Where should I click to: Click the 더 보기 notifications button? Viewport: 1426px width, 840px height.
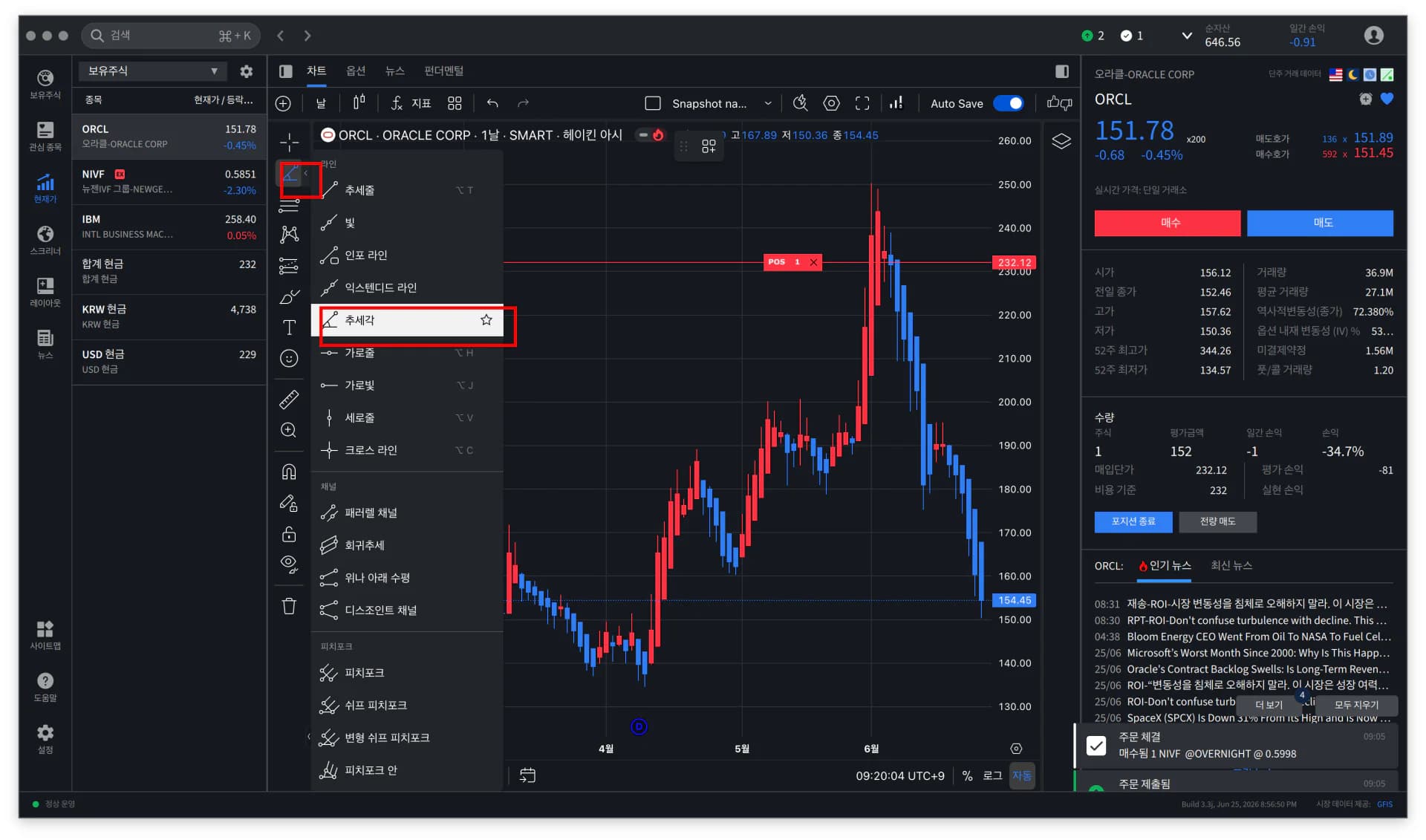(x=1269, y=705)
